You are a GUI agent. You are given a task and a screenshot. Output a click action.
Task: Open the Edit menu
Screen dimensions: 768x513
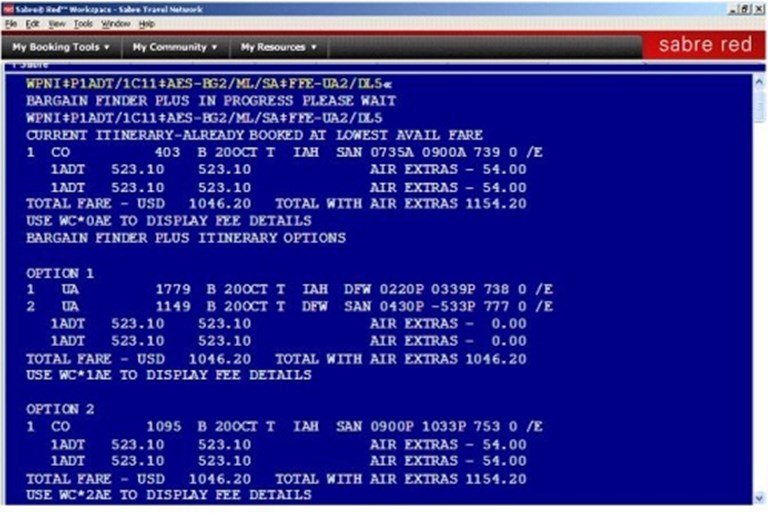pyautogui.click(x=32, y=24)
